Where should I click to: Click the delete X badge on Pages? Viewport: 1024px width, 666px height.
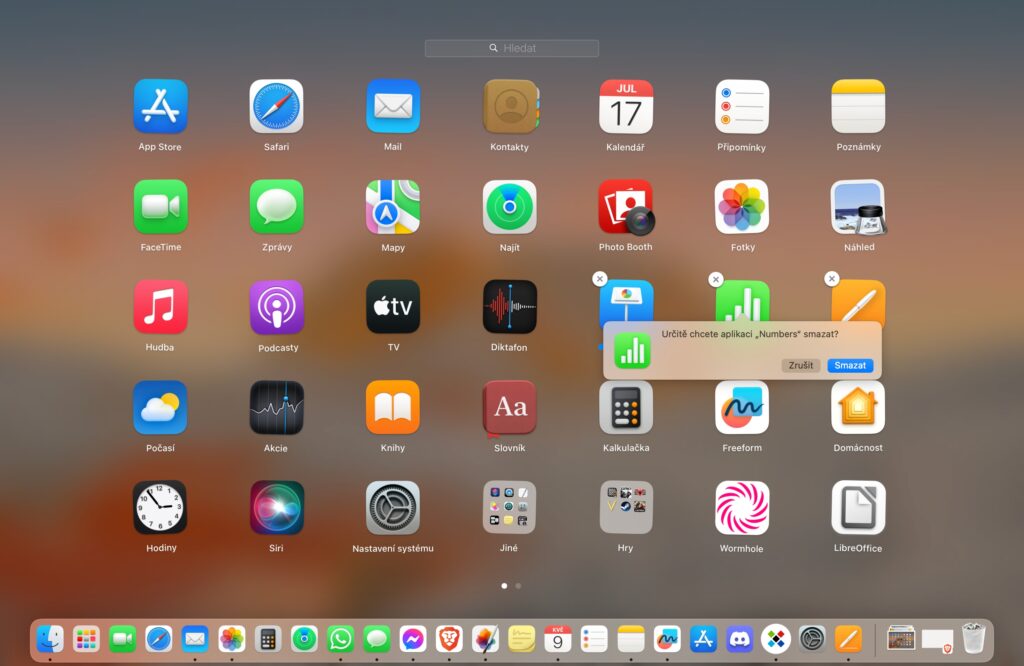click(x=831, y=279)
